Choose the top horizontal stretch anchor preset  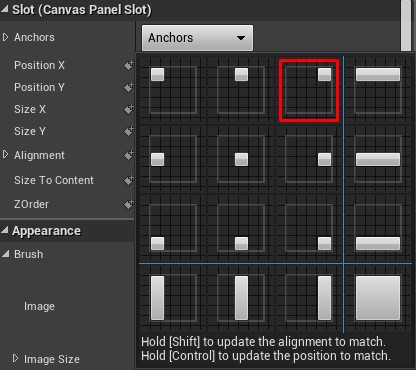point(378,90)
